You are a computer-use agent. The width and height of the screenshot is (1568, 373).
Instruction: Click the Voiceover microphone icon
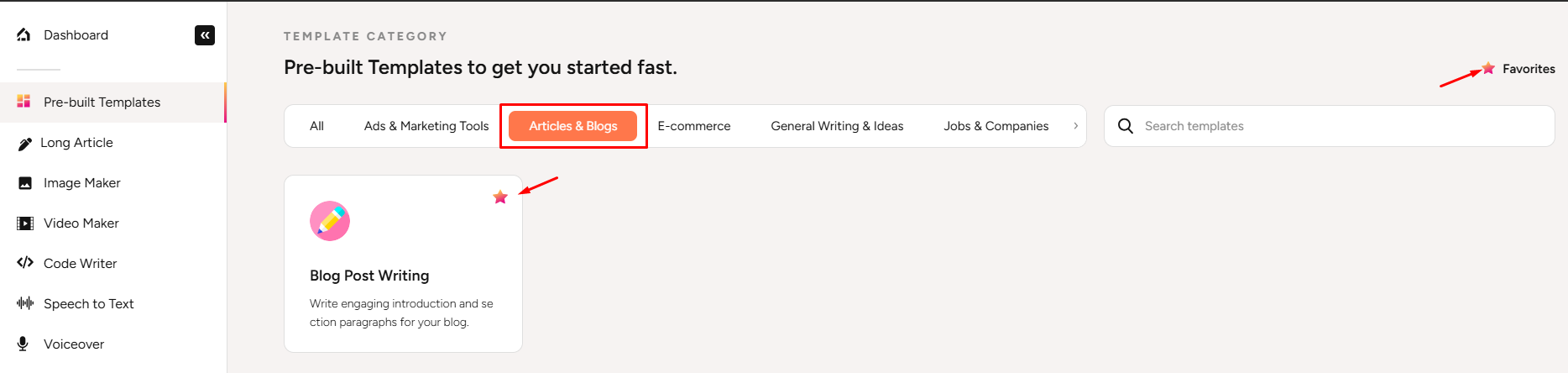point(24,344)
